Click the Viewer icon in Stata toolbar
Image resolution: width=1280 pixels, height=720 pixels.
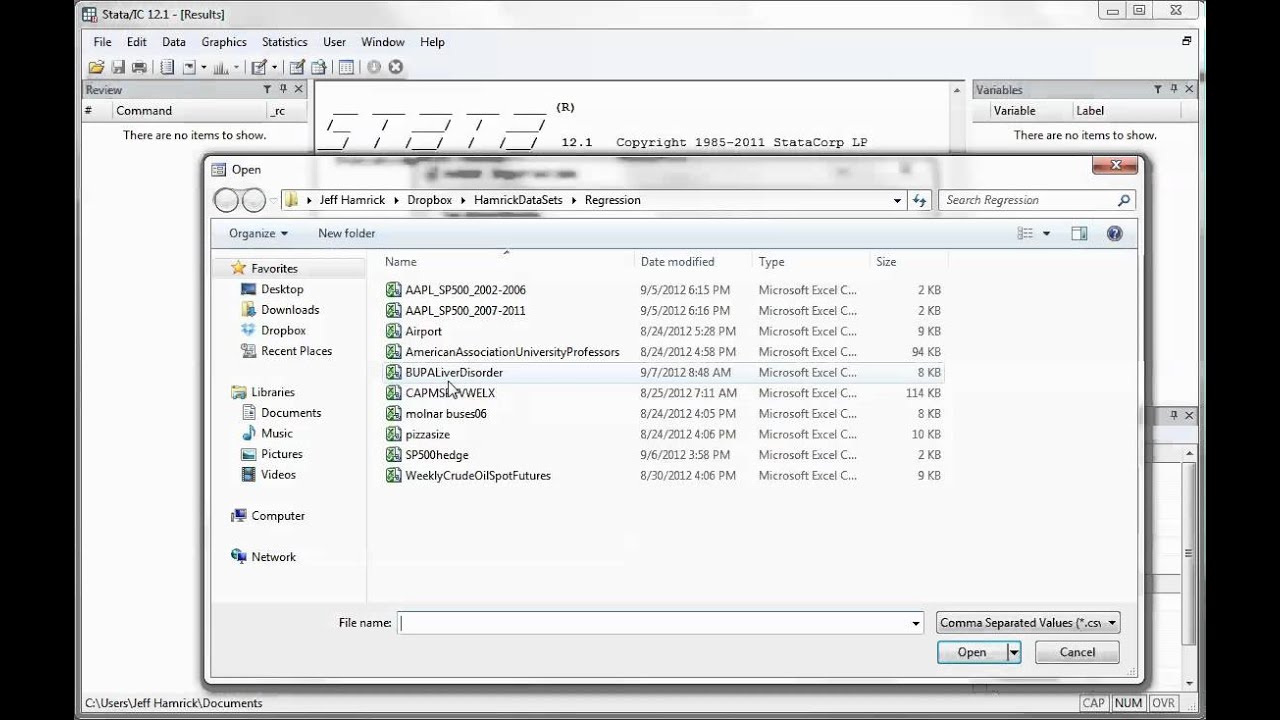click(189, 67)
